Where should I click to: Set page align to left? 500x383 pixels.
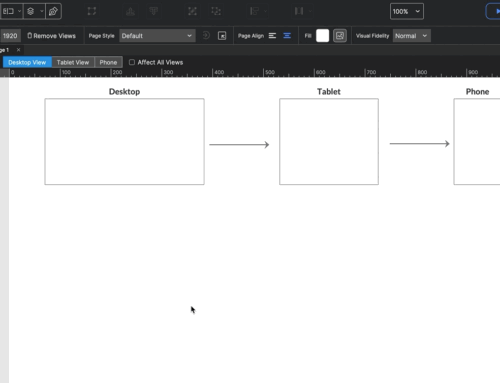click(x=272, y=36)
